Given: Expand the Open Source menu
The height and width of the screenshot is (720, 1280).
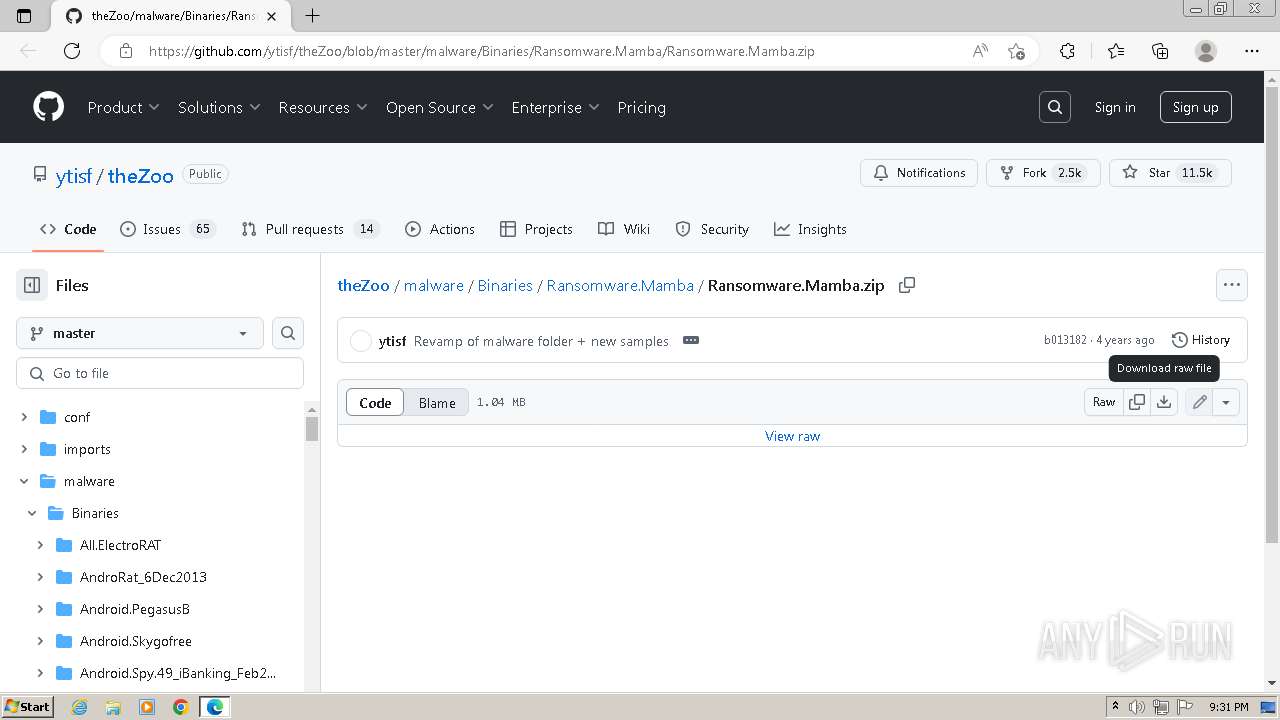Looking at the screenshot, I should click(440, 107).
